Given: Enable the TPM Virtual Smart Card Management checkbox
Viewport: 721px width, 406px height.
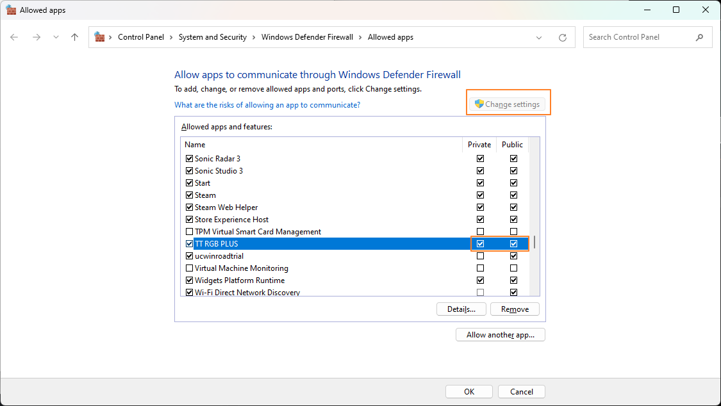Looking at the screenshot, I should (x=189, y=232).
